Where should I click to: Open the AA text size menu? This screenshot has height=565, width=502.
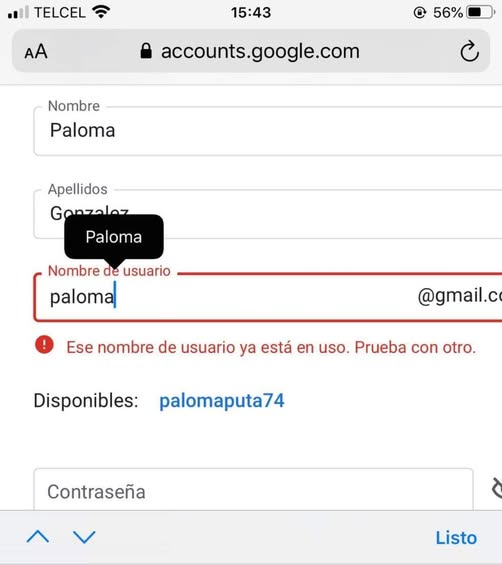(x=36, y=52)
